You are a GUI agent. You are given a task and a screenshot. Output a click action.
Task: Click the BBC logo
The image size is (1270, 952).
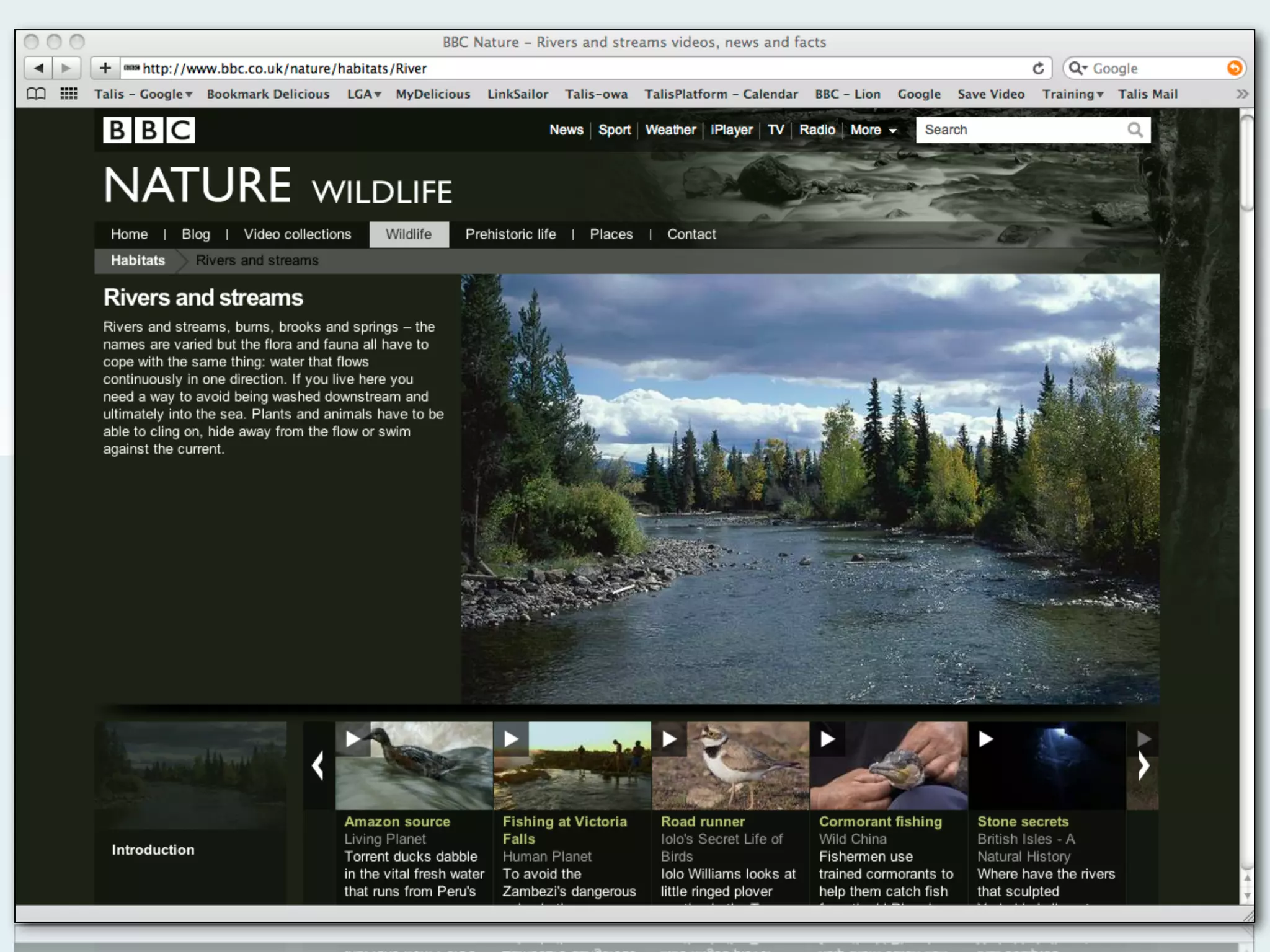click(x=149, y=130)
